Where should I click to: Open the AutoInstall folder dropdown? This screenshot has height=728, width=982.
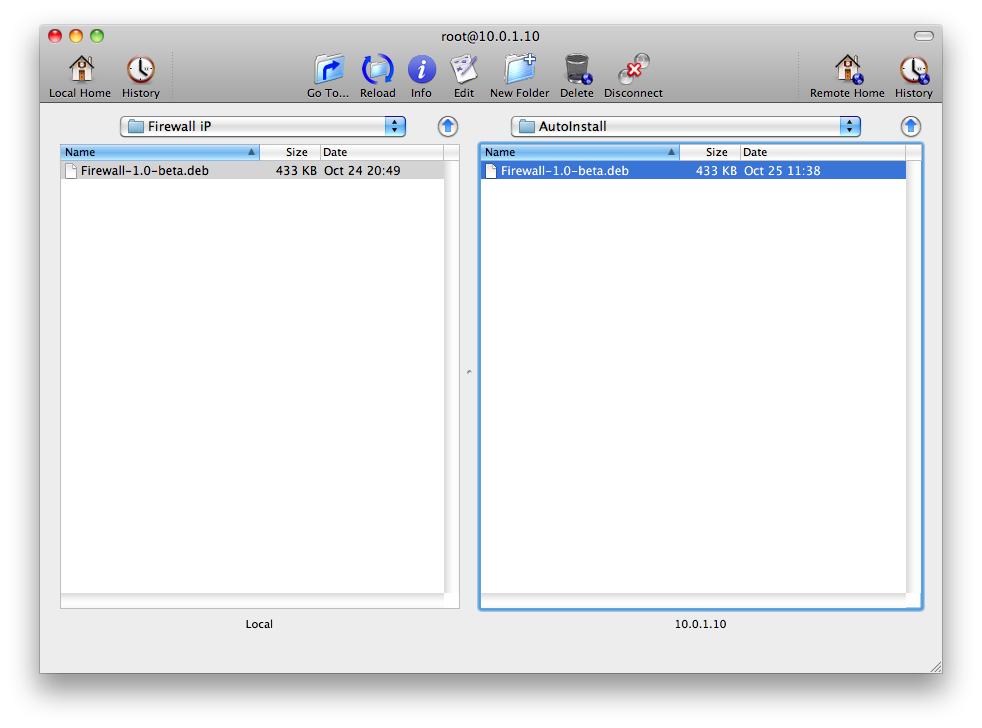[685, 126]
